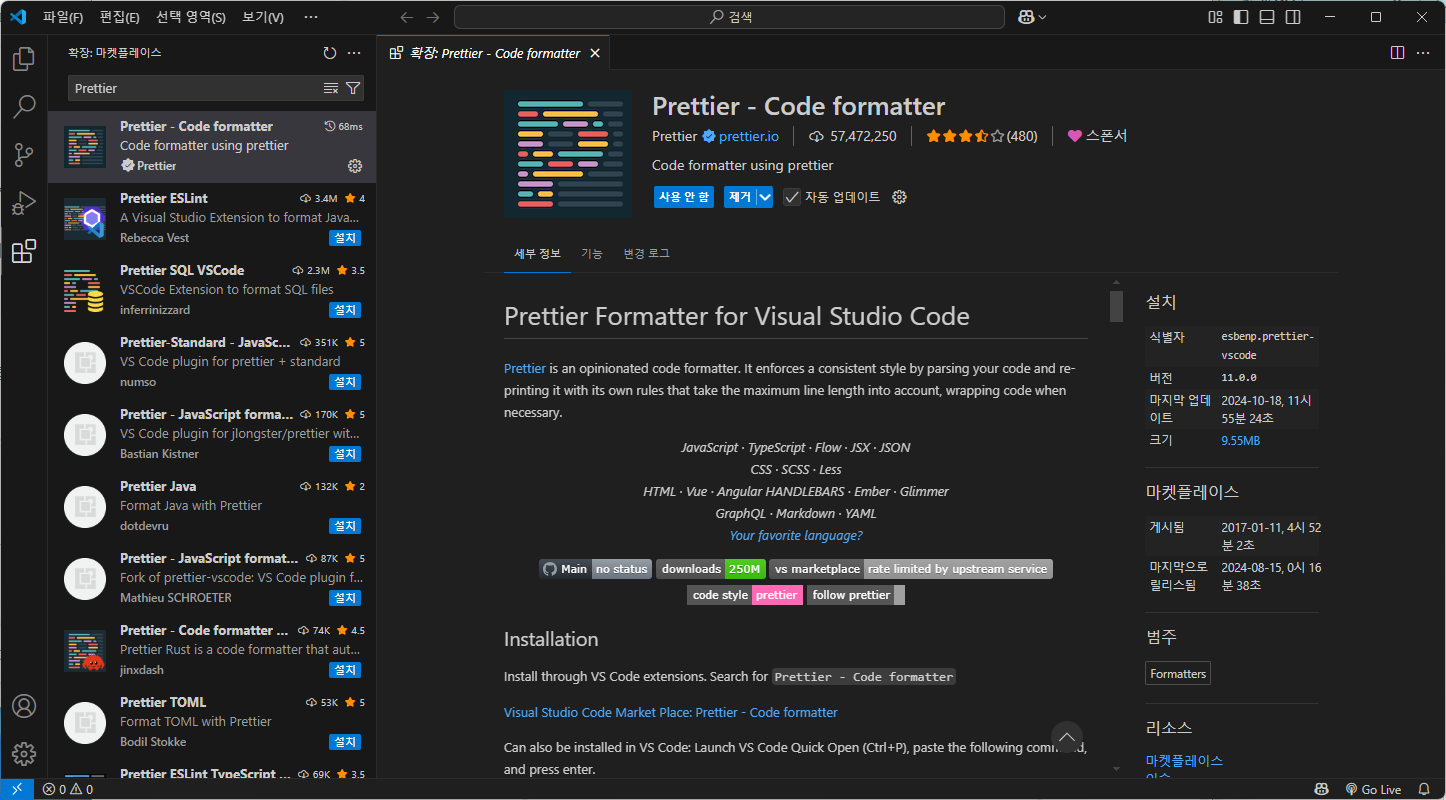1446x800 pixels.
Task: Start Go Live server
Action: [x=1372, y=789]
